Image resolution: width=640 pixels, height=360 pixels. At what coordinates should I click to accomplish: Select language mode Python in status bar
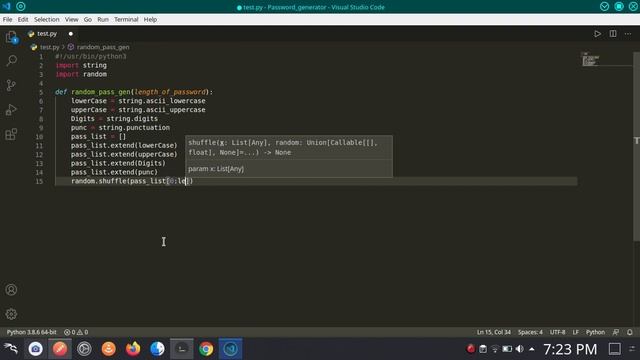[x=596, y=332]
